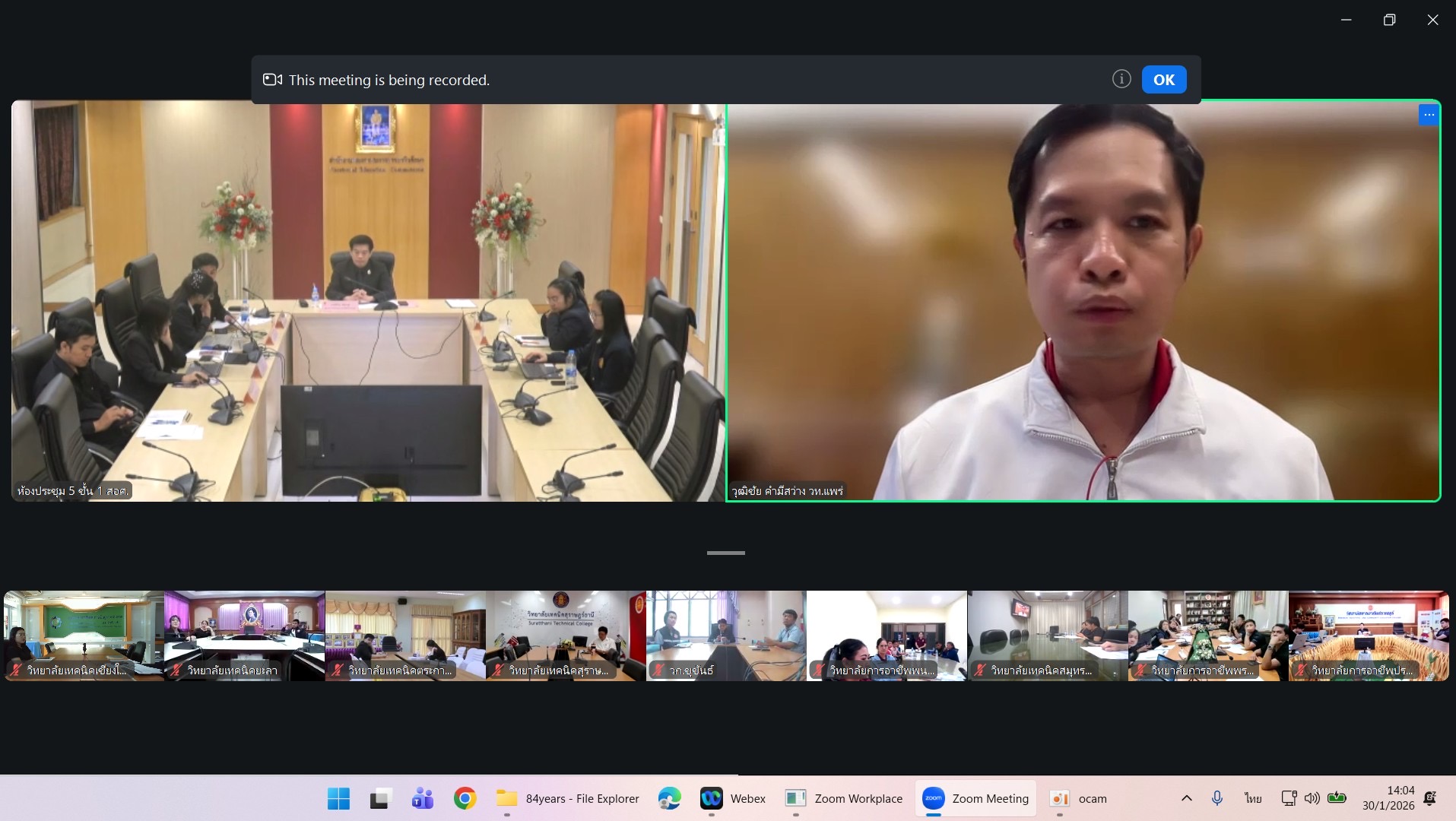Switch to the Webex app
Viewport: 1456px width, 821px height.
(x=733, y=798)
